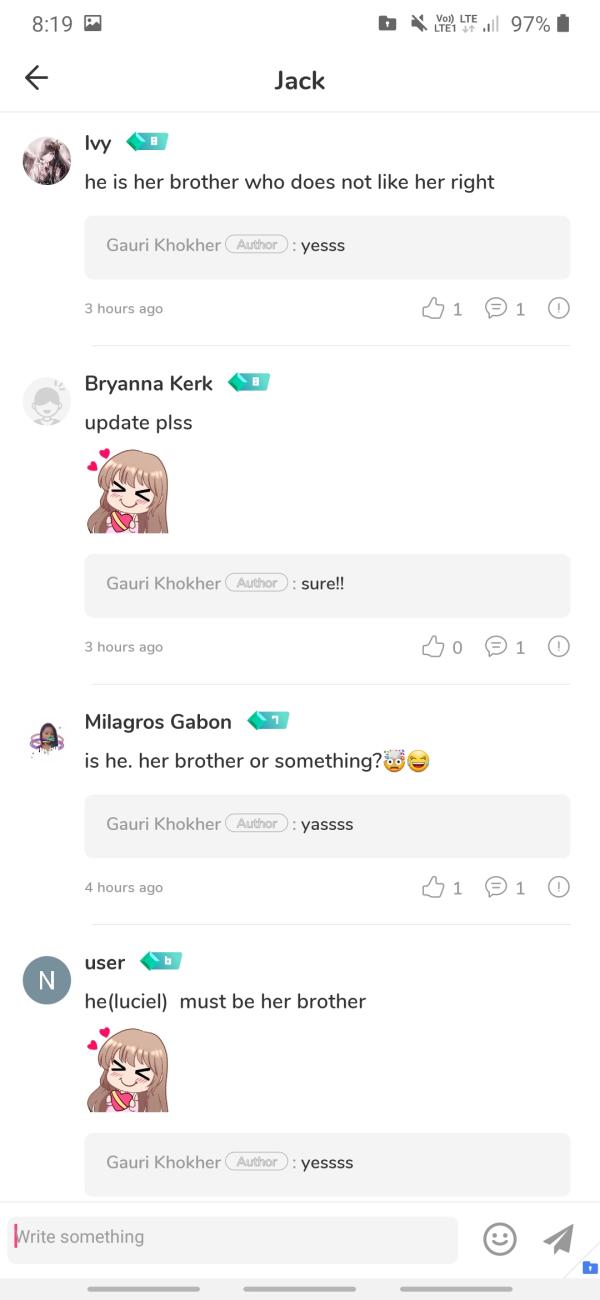
Task: Report Milagros Gabon's comment
Action: pyautogui.click(x=559, y=887)
